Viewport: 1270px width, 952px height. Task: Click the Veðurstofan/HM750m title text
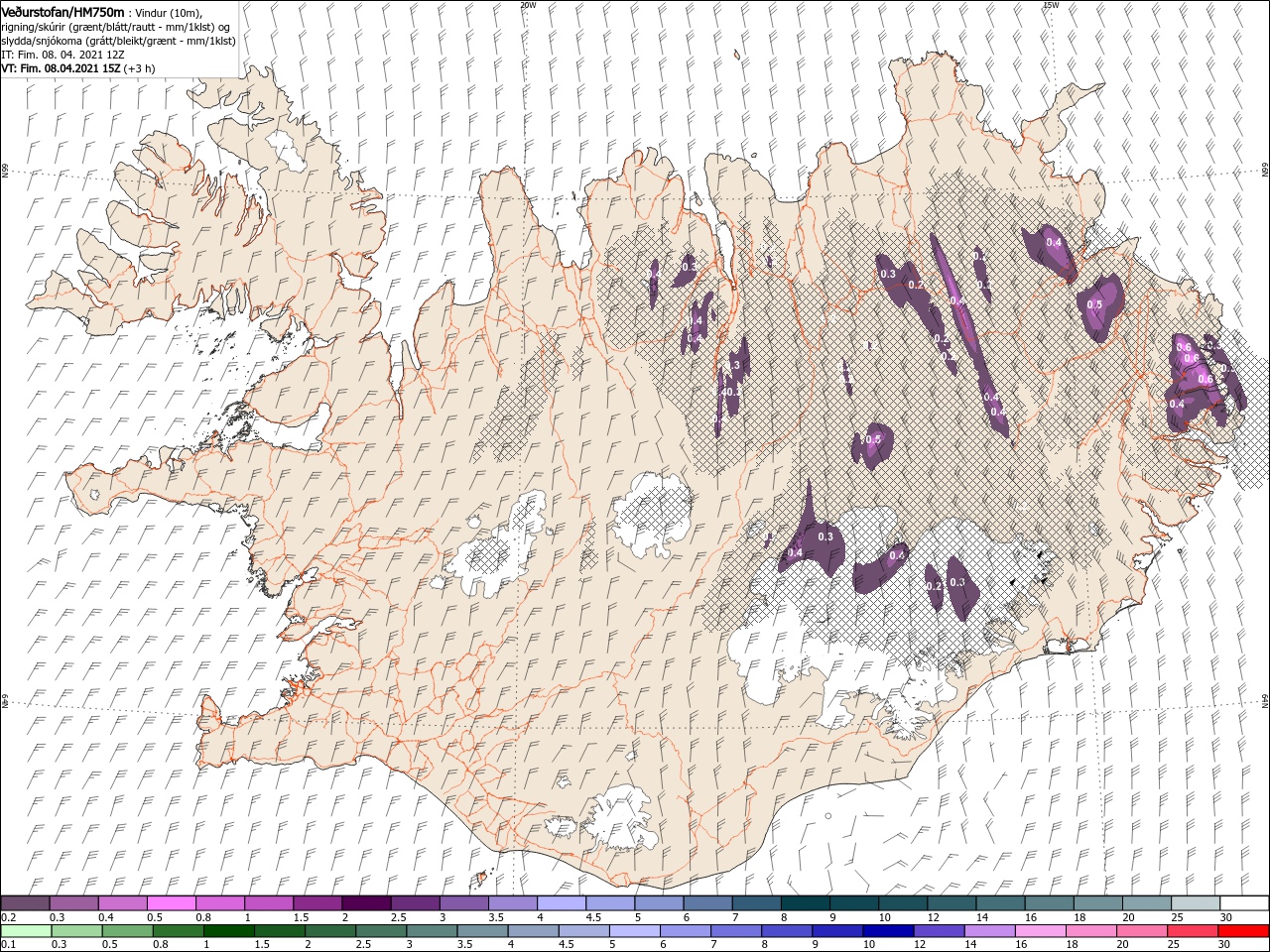tap(63, 11)
